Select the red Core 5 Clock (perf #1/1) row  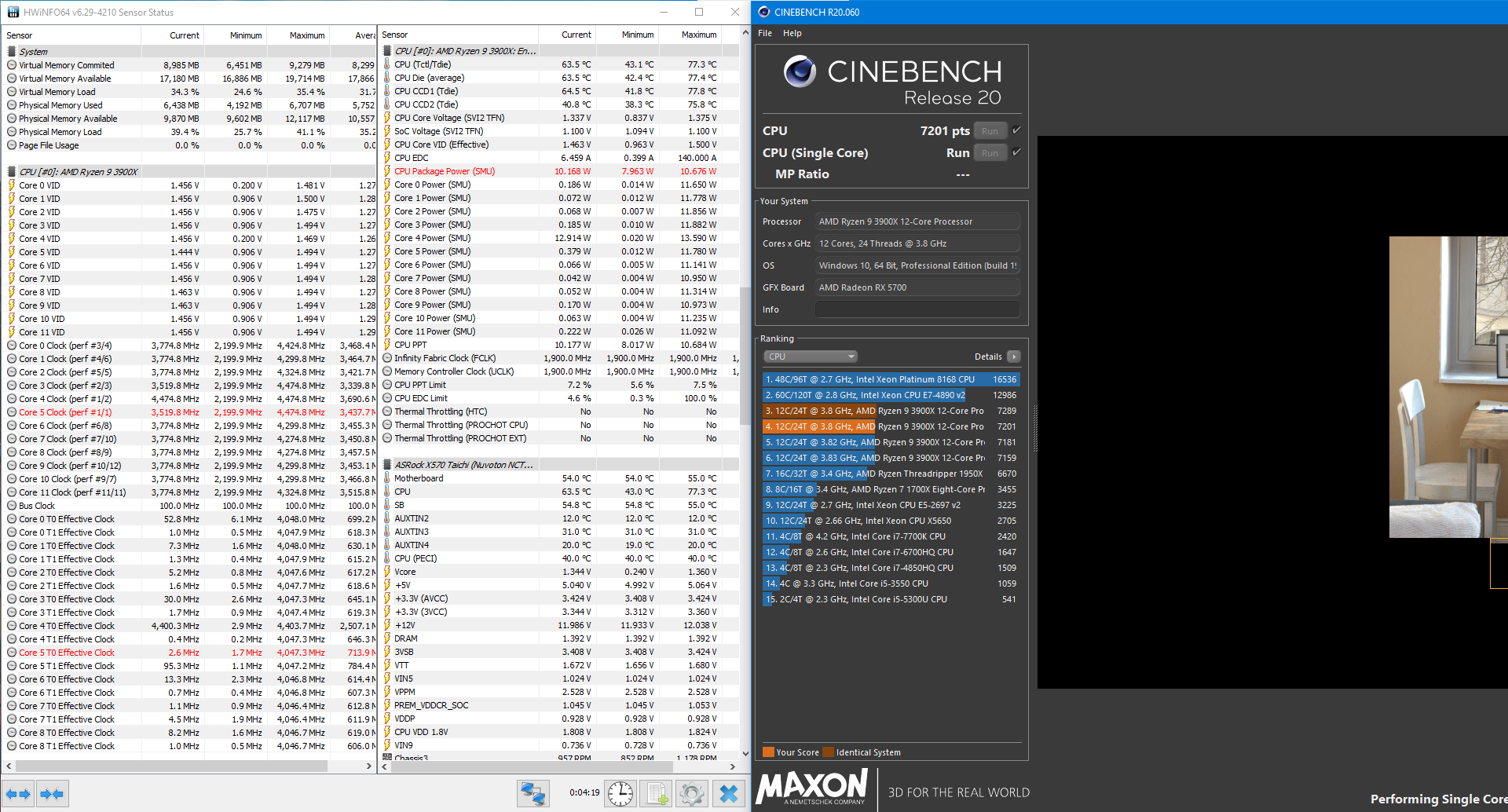(x=190, y=412)
